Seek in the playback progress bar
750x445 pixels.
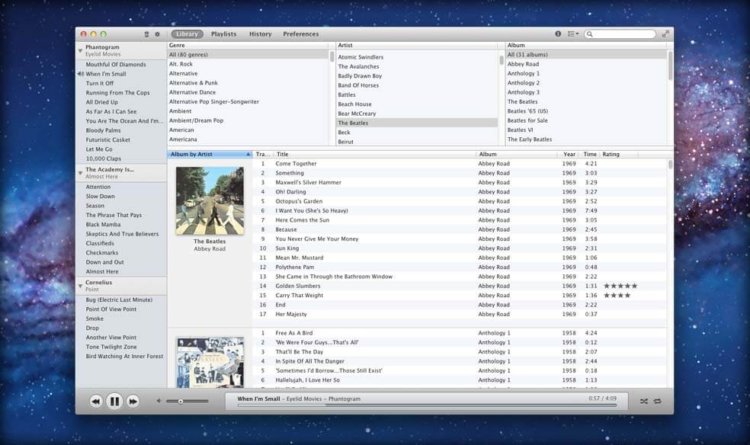point(427,405)
